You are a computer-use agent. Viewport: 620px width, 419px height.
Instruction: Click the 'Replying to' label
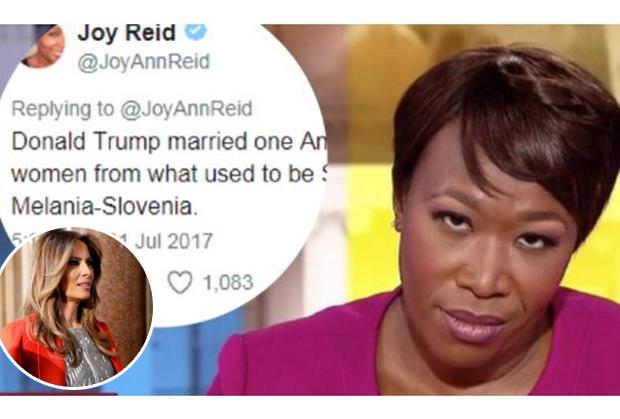62,109
